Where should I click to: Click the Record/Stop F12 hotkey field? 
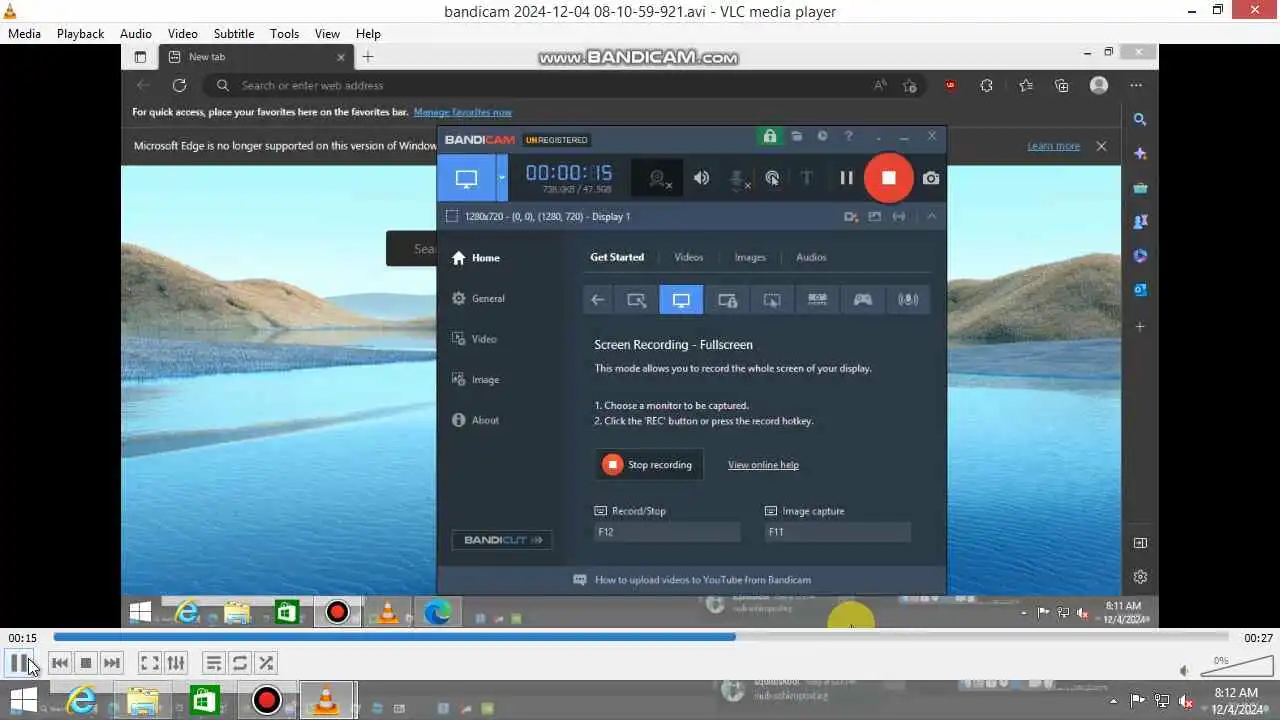(667, 532)
